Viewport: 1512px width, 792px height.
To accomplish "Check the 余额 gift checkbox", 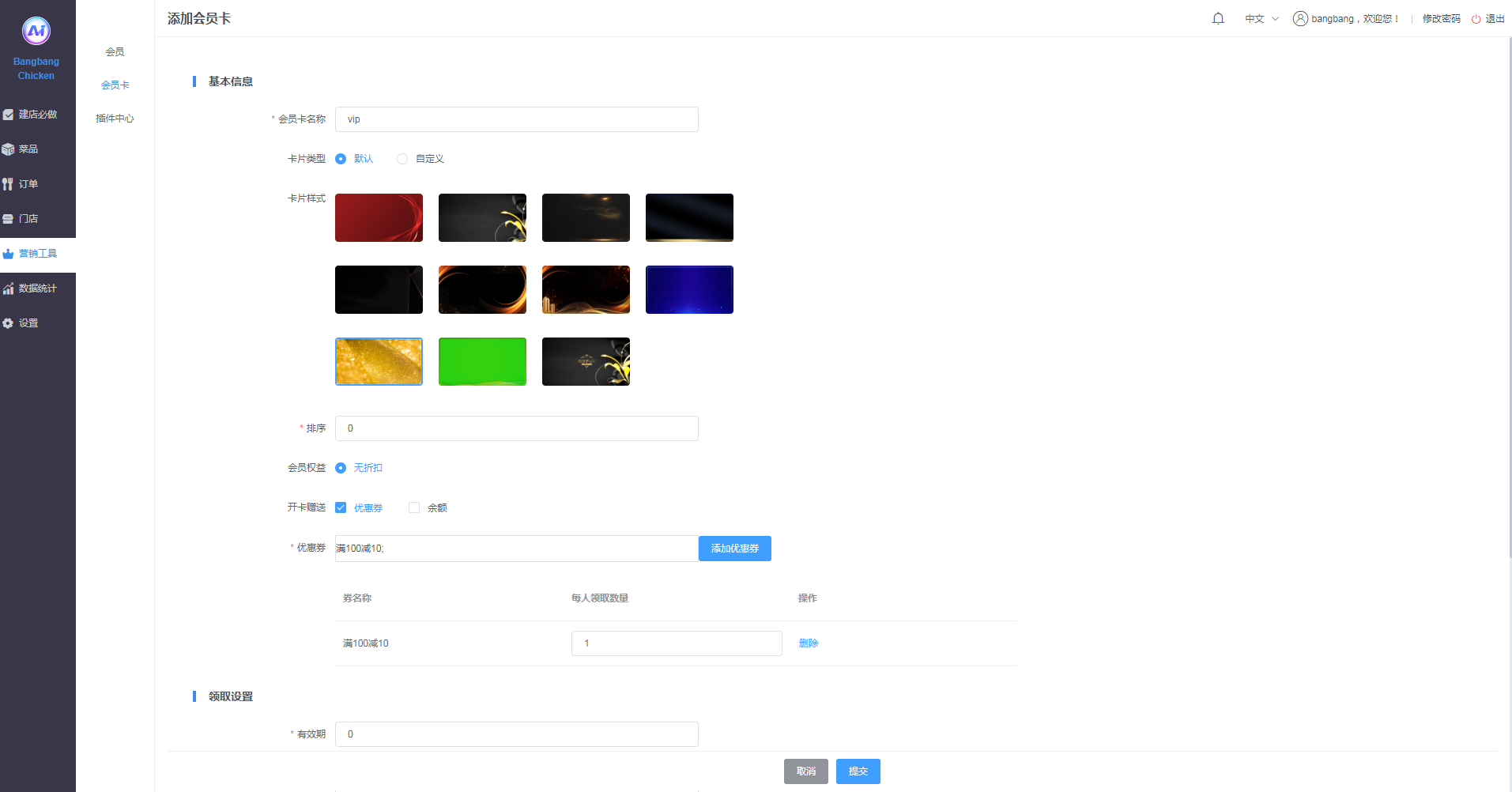I will 414,507.
